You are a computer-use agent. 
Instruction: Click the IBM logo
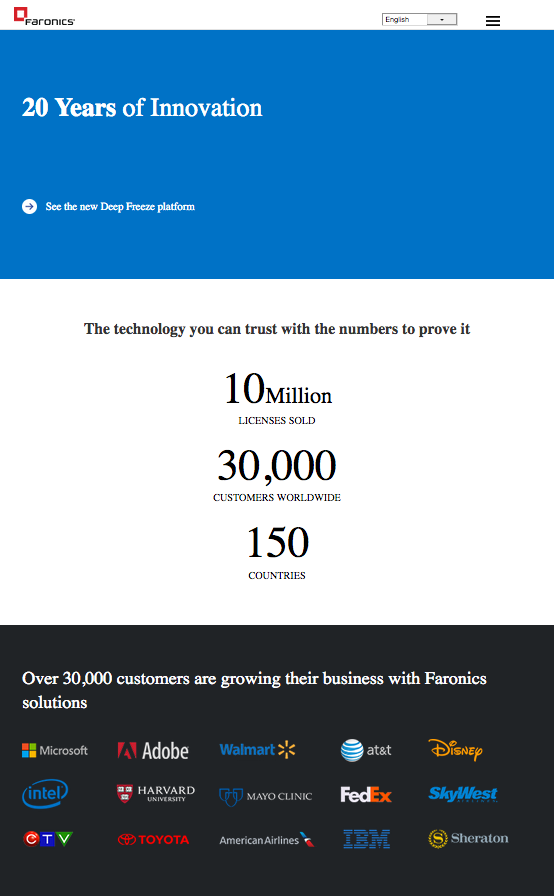367,839
